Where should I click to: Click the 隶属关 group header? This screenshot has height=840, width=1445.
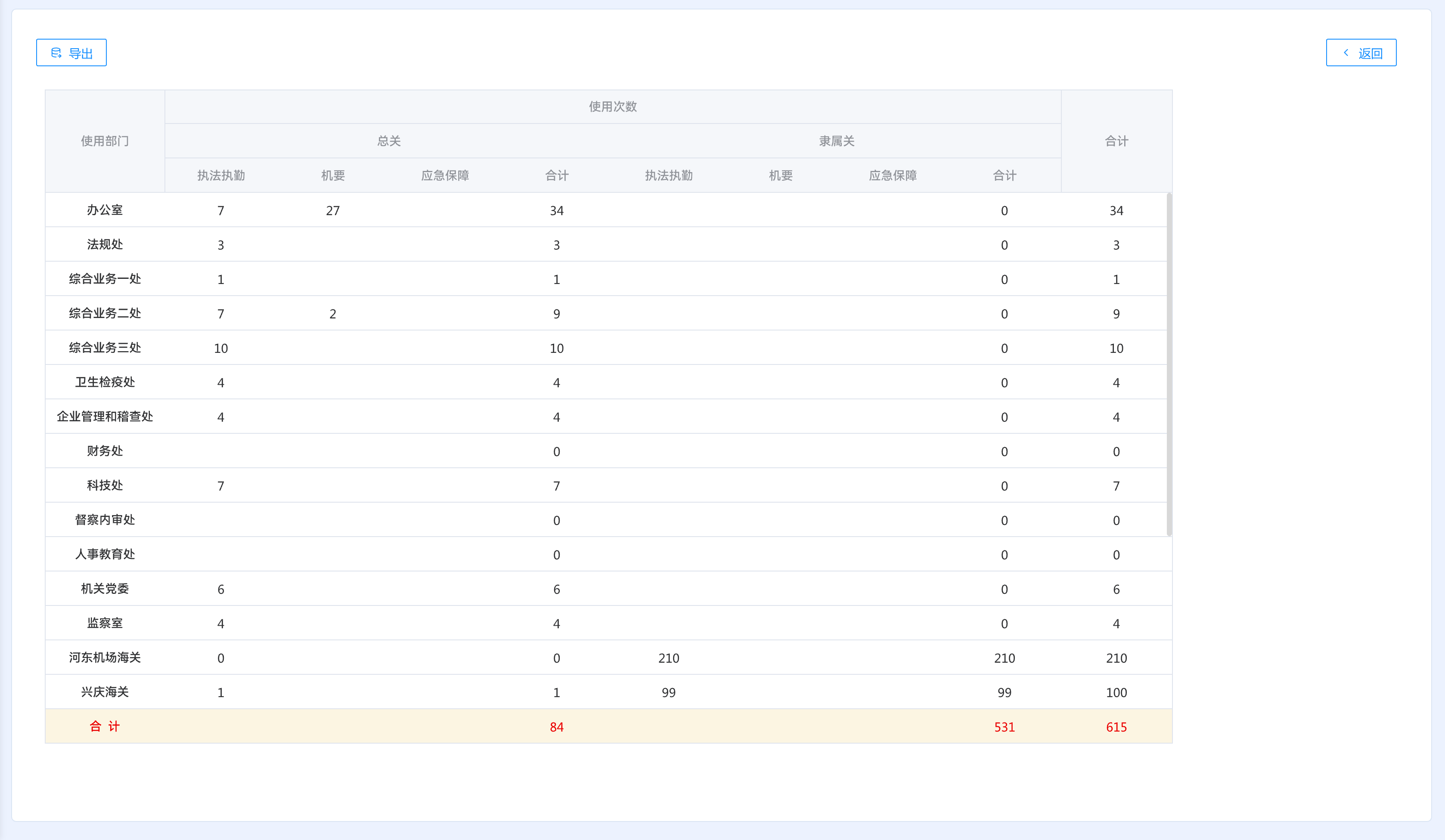(837, 141)
